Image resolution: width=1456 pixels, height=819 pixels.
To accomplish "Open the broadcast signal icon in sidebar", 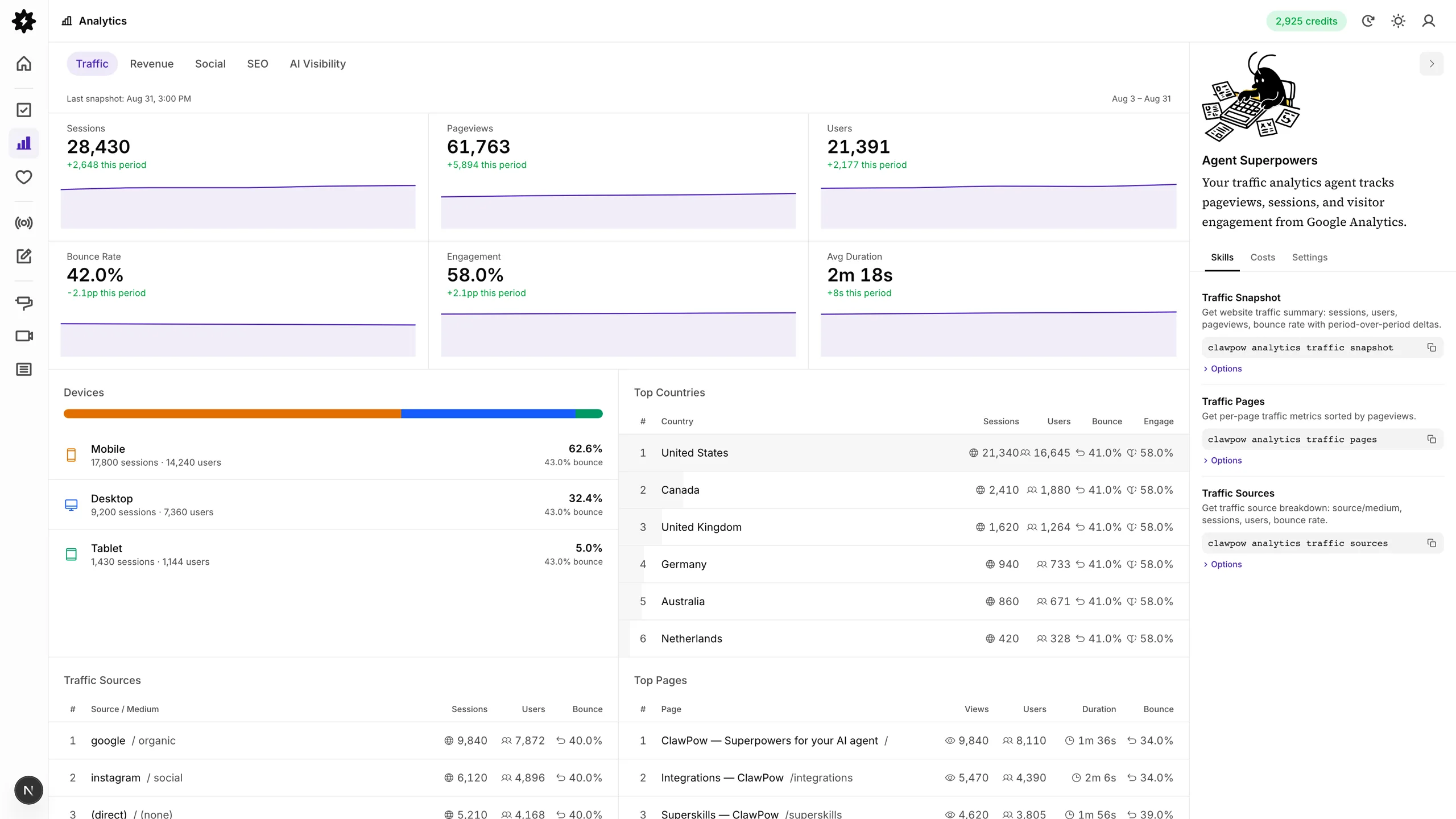I will coord(24,222).
